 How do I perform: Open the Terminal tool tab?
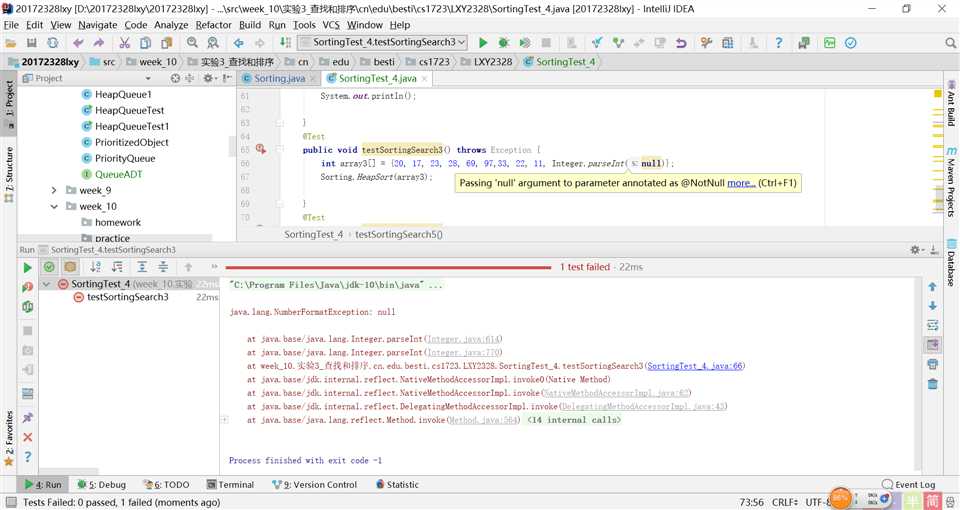coord(230,484)
